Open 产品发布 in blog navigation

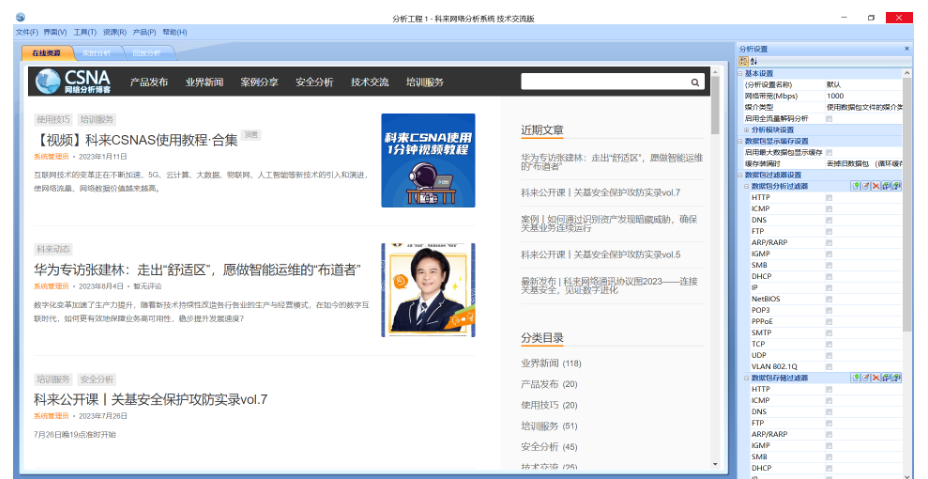(x=149, y=82)
